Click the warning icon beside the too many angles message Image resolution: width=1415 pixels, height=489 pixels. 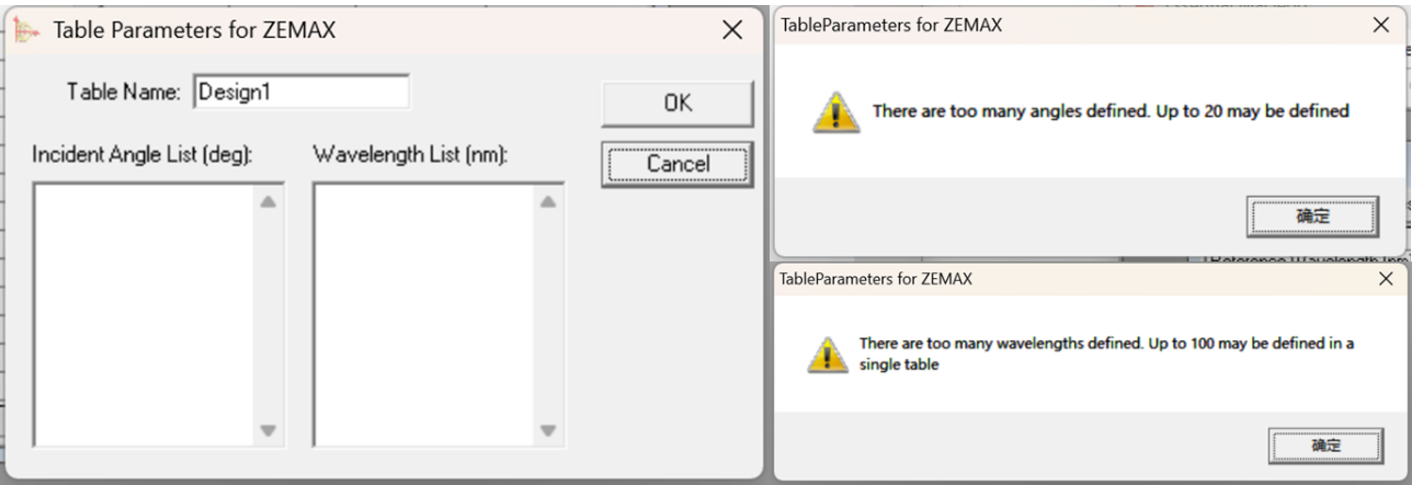[835, 112]
